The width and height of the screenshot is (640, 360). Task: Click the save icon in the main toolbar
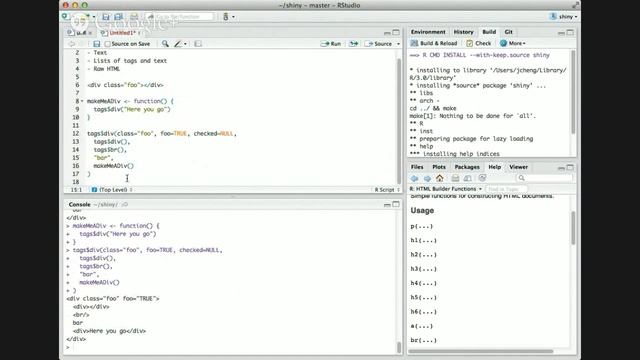[x=106, y=17]
